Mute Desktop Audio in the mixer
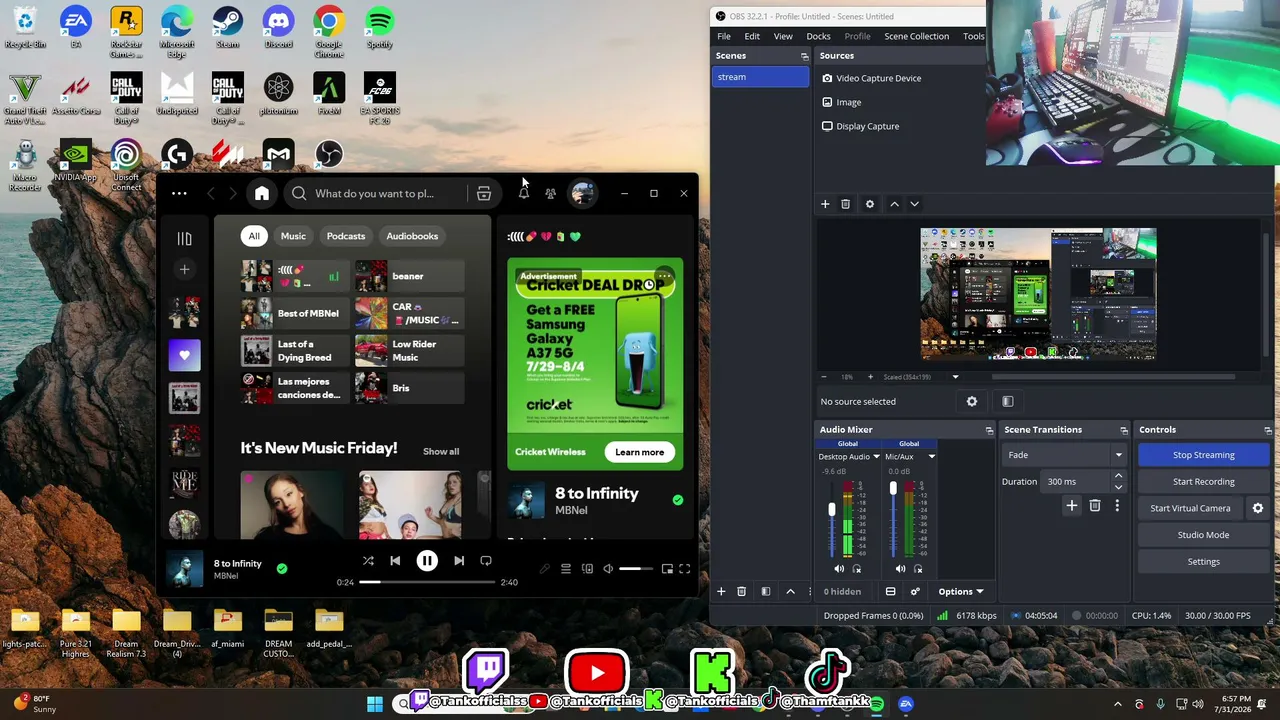The height and width of the screenshot is (720, 1280). pos(839,569)
